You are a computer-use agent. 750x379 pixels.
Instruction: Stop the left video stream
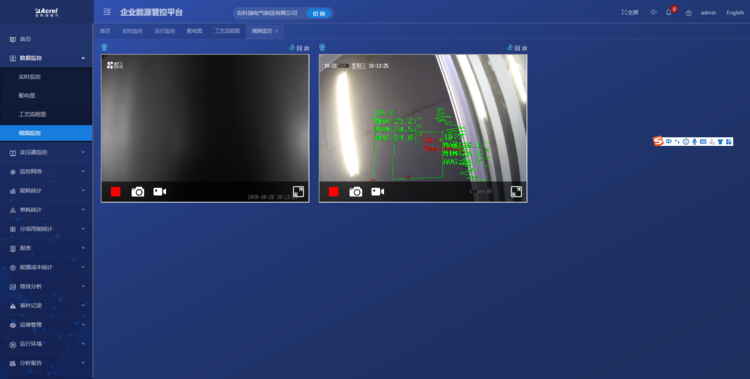(x=116, y=192)
